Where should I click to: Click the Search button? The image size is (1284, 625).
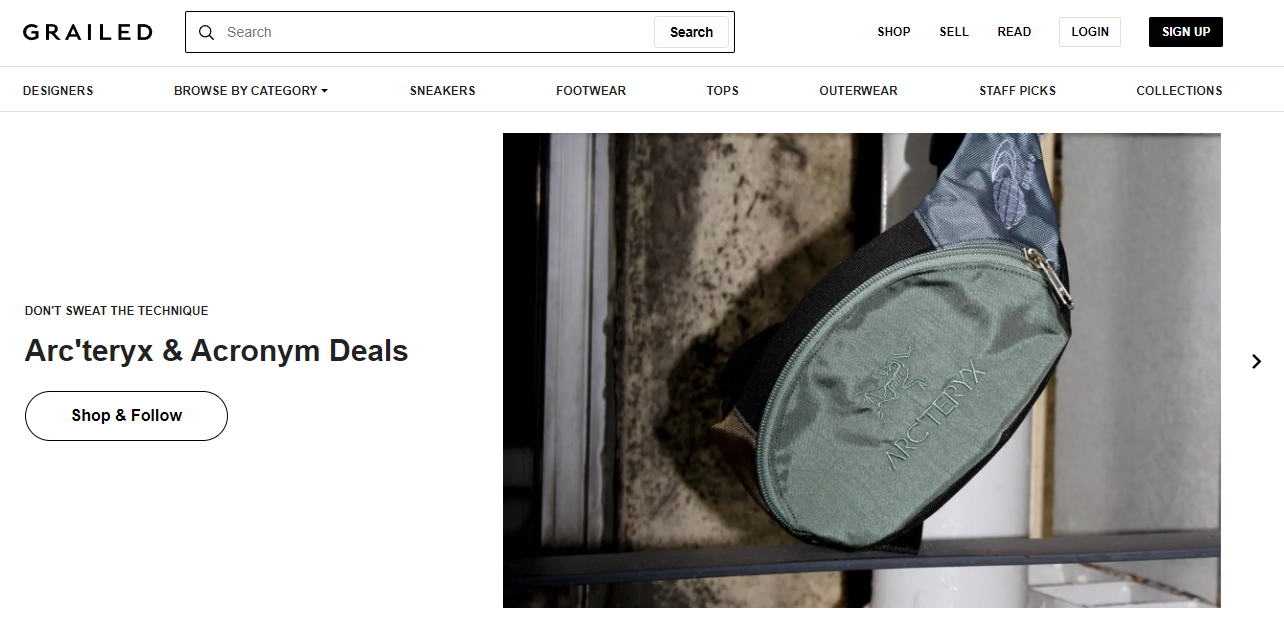coord(691,32)
